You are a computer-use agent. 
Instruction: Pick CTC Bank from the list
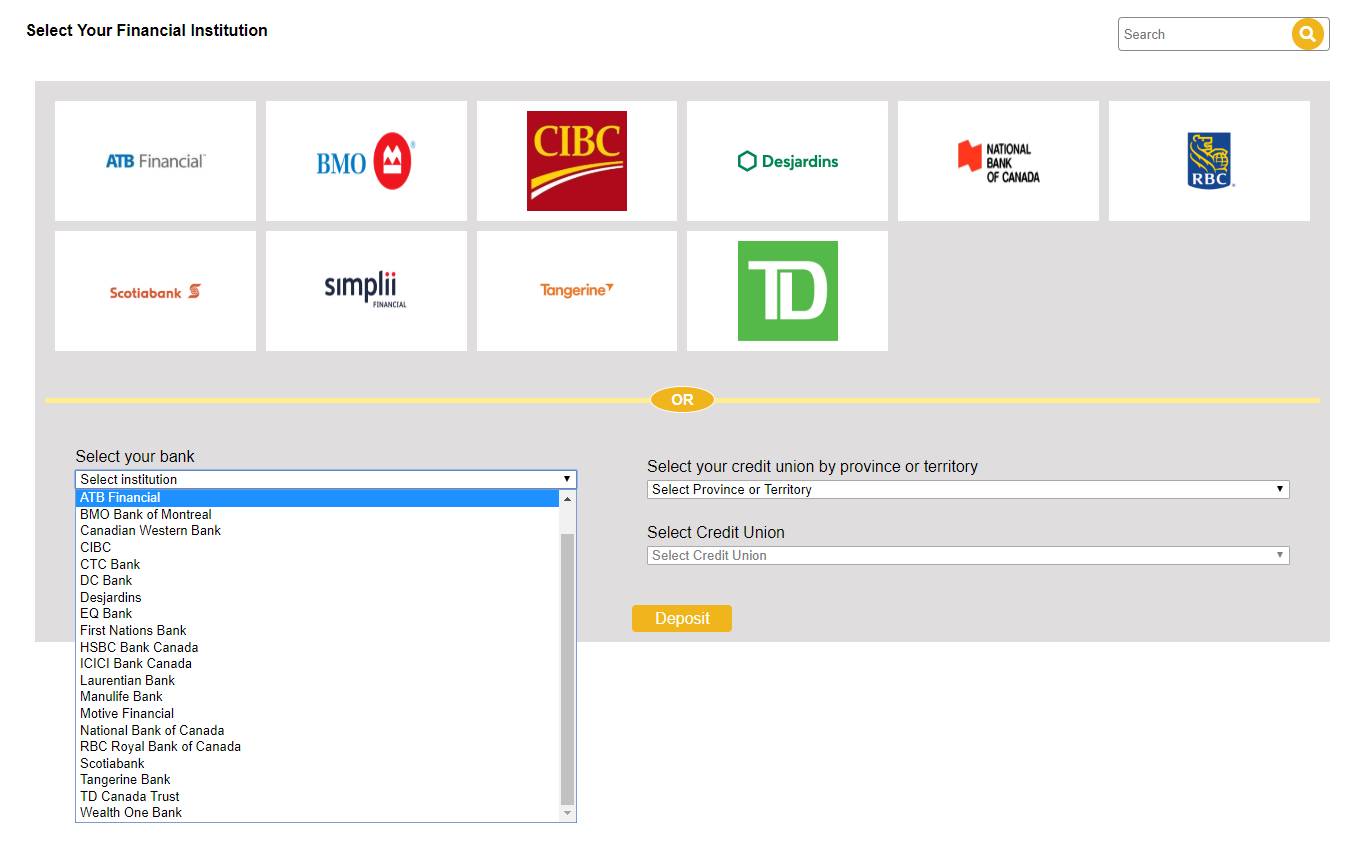[x=318, y=564]
